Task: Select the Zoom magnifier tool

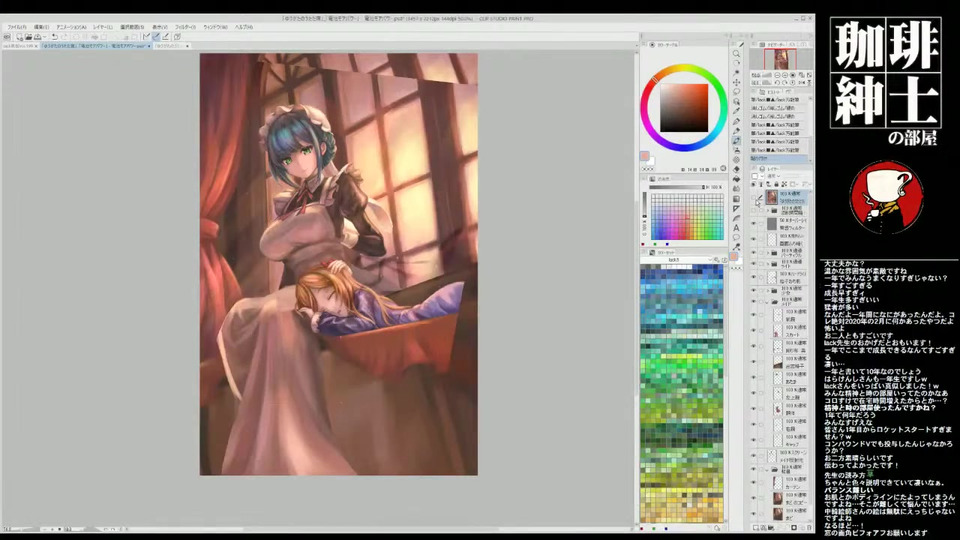Action: 737,53
